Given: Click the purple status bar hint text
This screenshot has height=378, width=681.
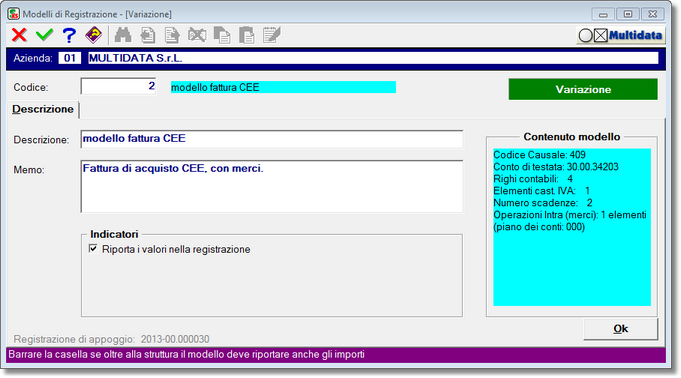Looking at the screenshot, I should 186,355.
